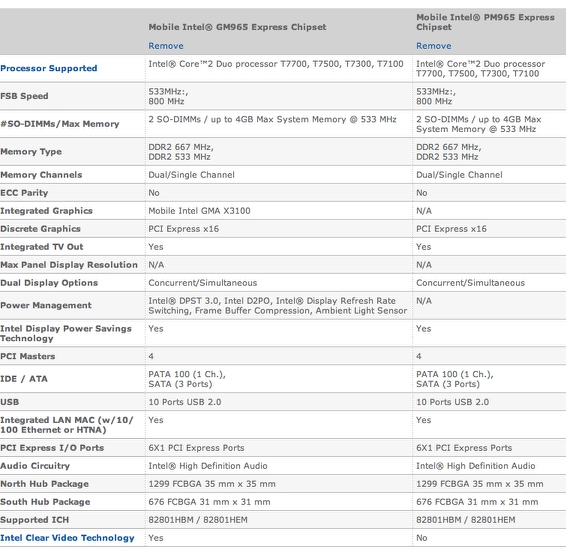This screenshot has height=553, width=566.
Task: Open the Intel Clear Video Technology link
Action: (67, 538)
